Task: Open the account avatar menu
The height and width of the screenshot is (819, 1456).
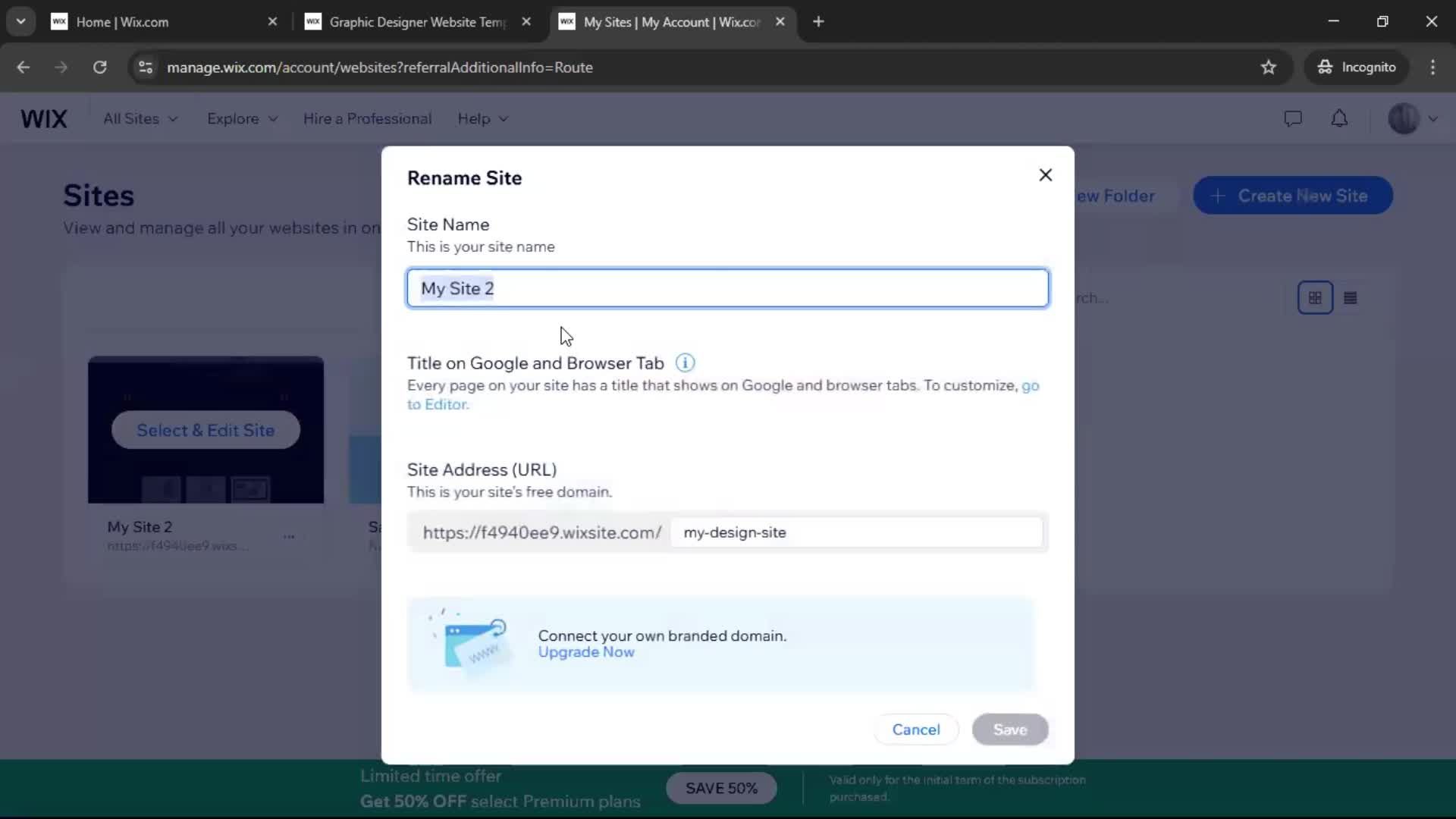Action: (x=1403, y=119)
